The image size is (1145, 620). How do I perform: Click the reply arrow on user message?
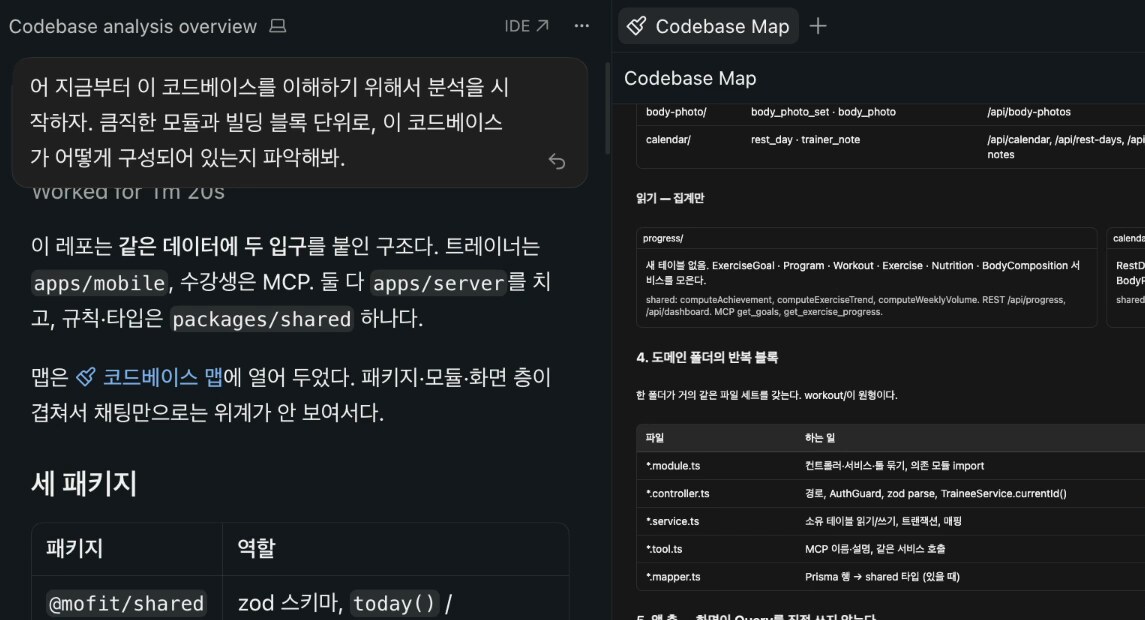(x=557, y=161)
